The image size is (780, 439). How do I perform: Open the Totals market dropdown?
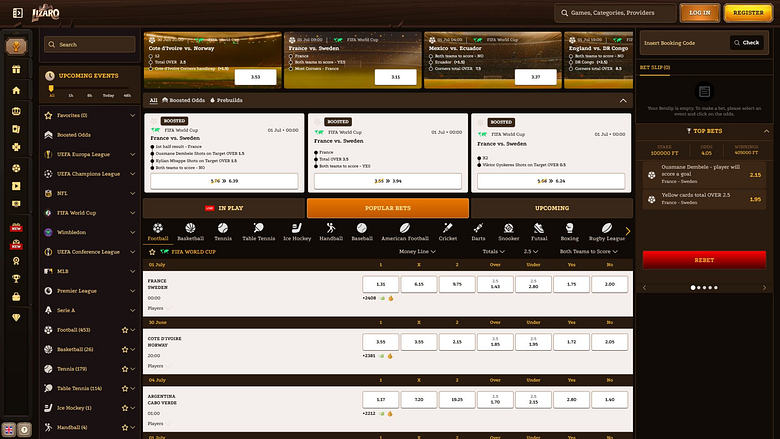point(493,252)
